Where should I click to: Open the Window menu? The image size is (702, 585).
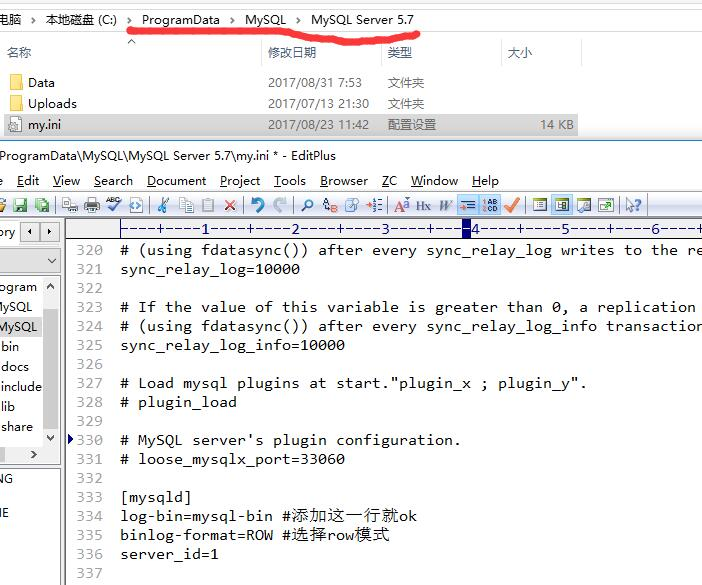[x=434, y=181]
